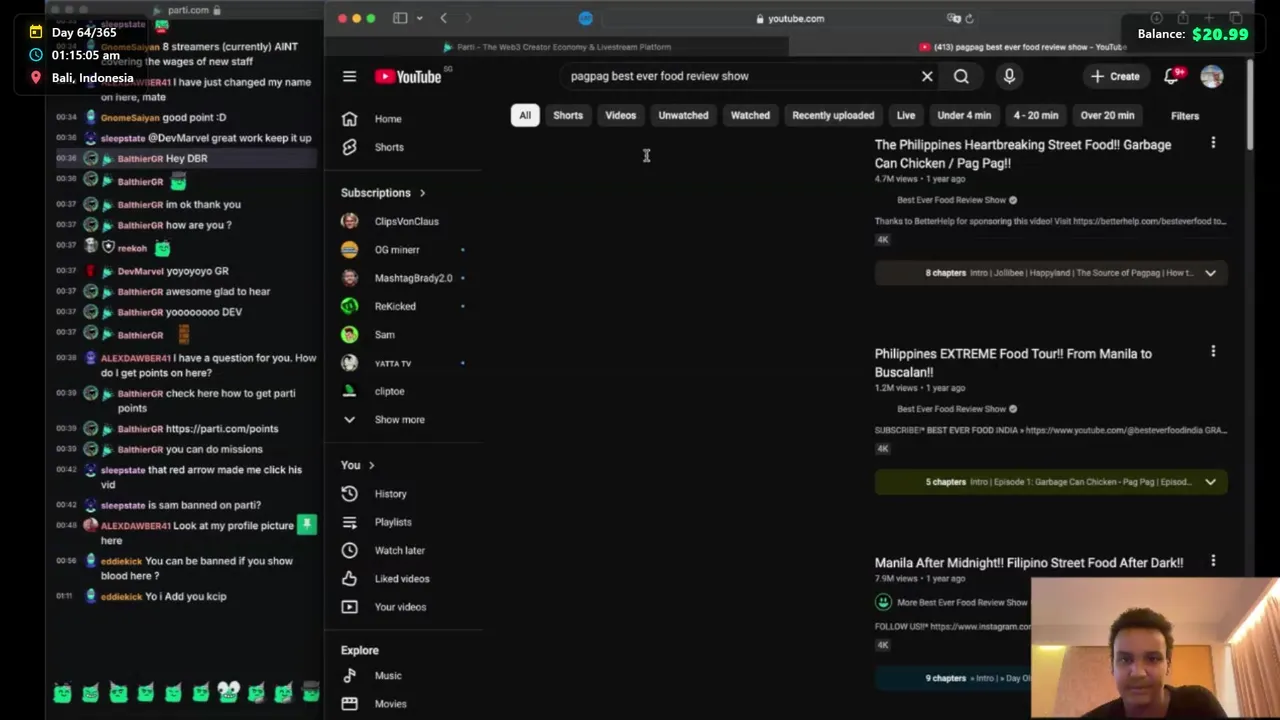Click the magnifier search button
Viewport: 1280px width, 720px height.
coord(961,76)
